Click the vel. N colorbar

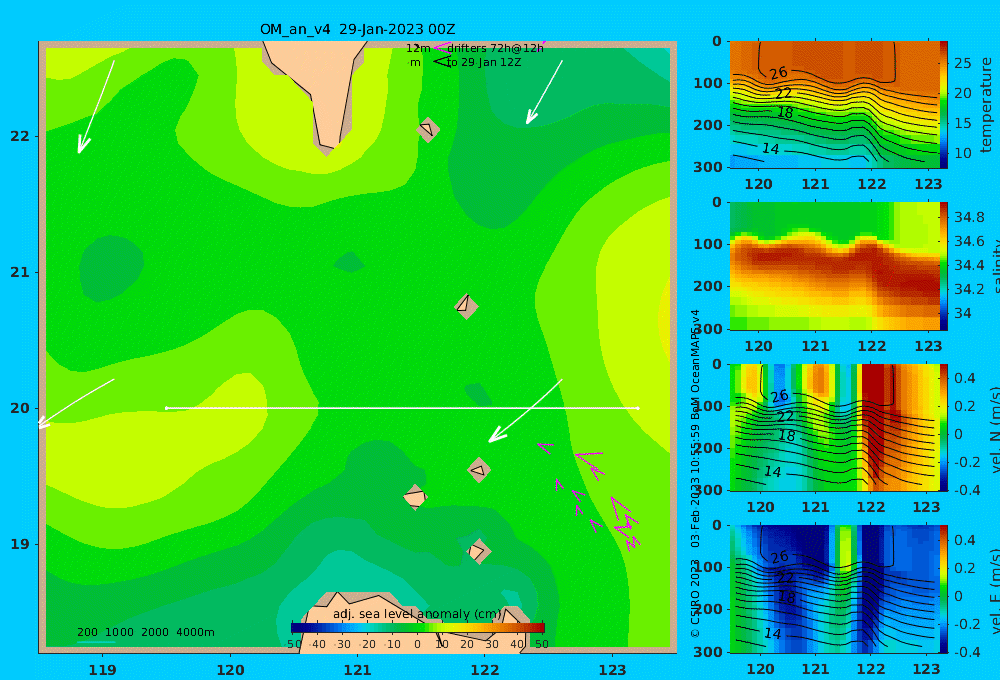[944, 427]
